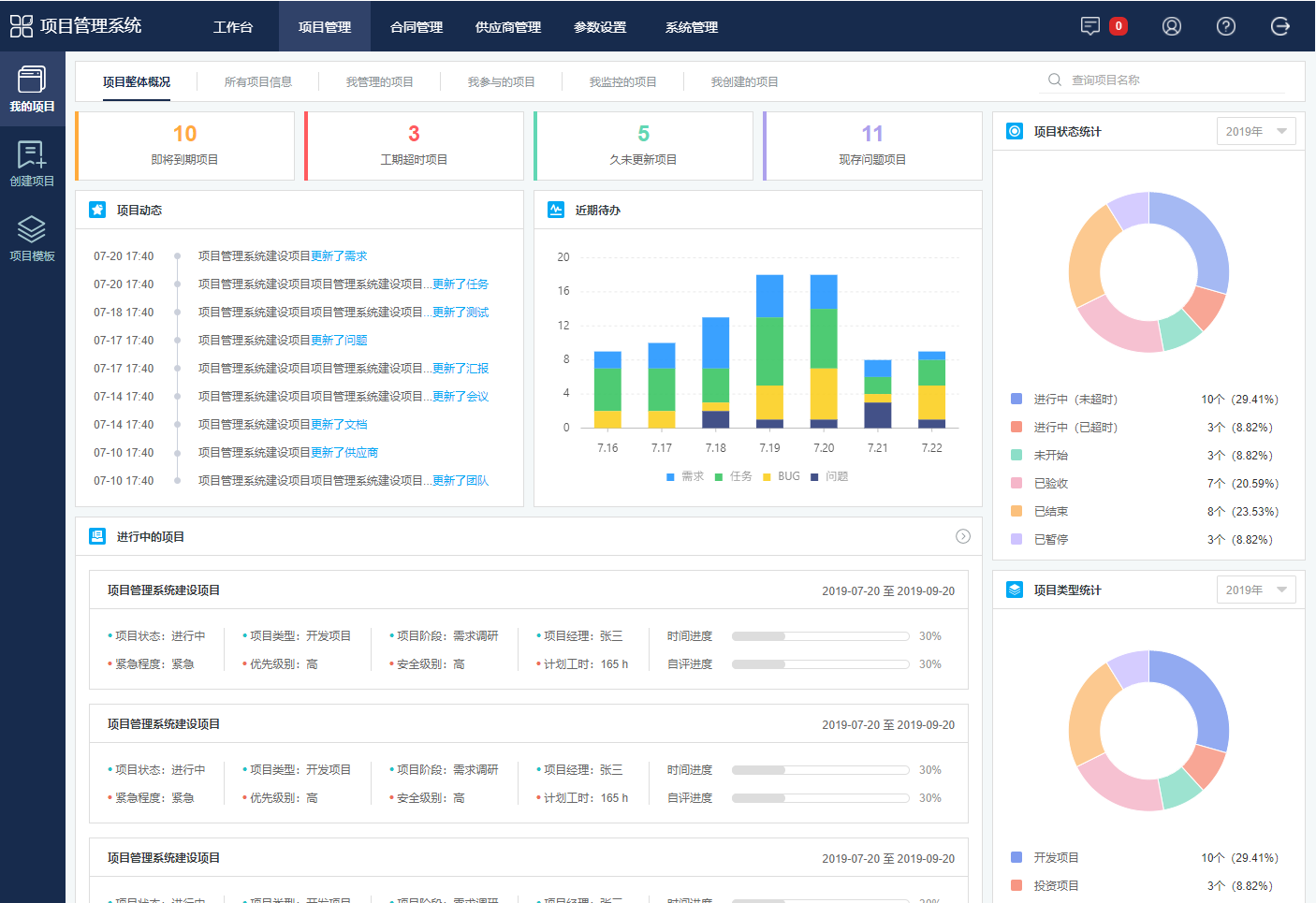
Task: Open the messages notification icon
Action: pos(1090,26)
